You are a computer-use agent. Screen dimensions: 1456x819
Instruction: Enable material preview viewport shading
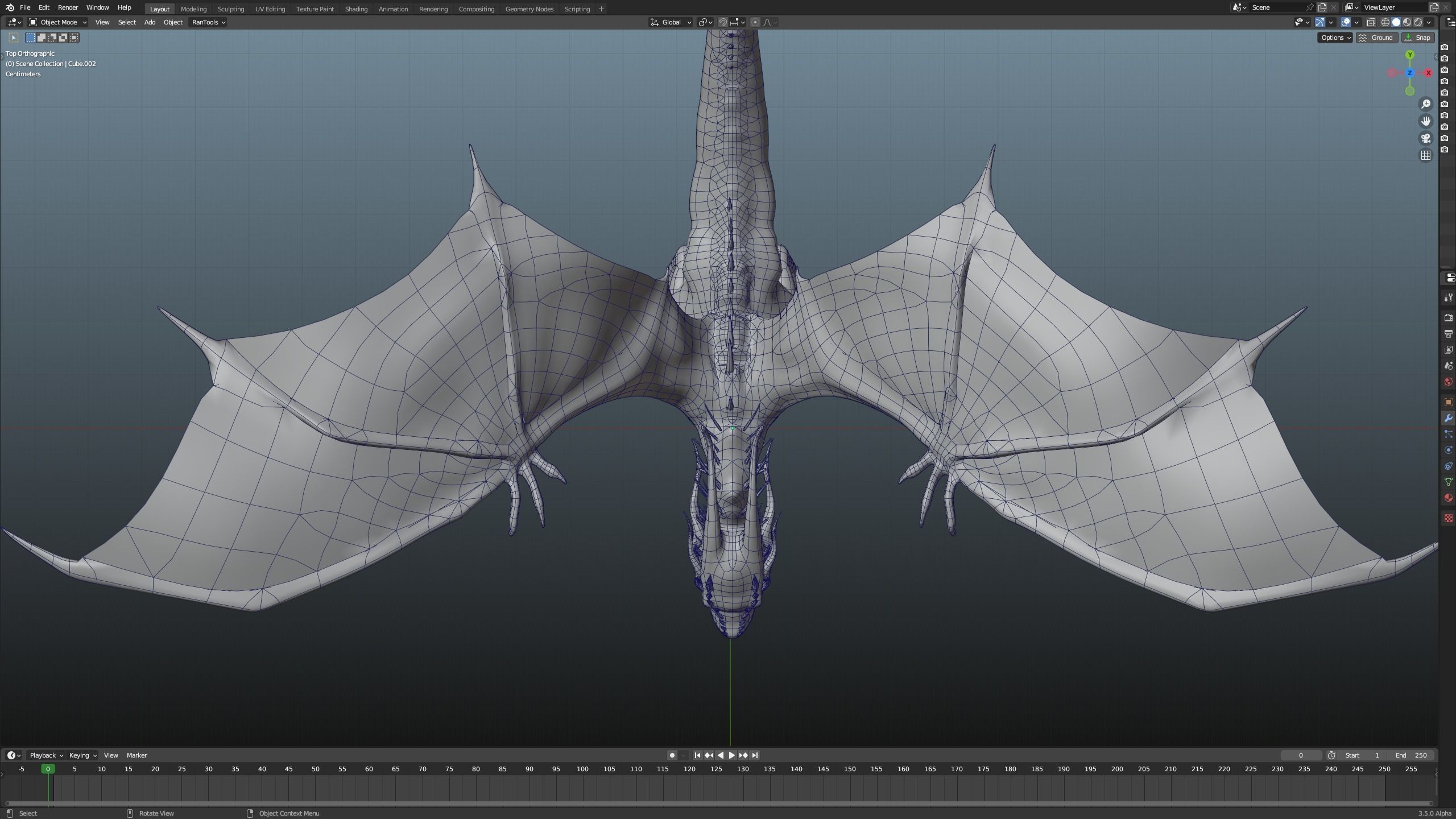(x=1407, y=22)
